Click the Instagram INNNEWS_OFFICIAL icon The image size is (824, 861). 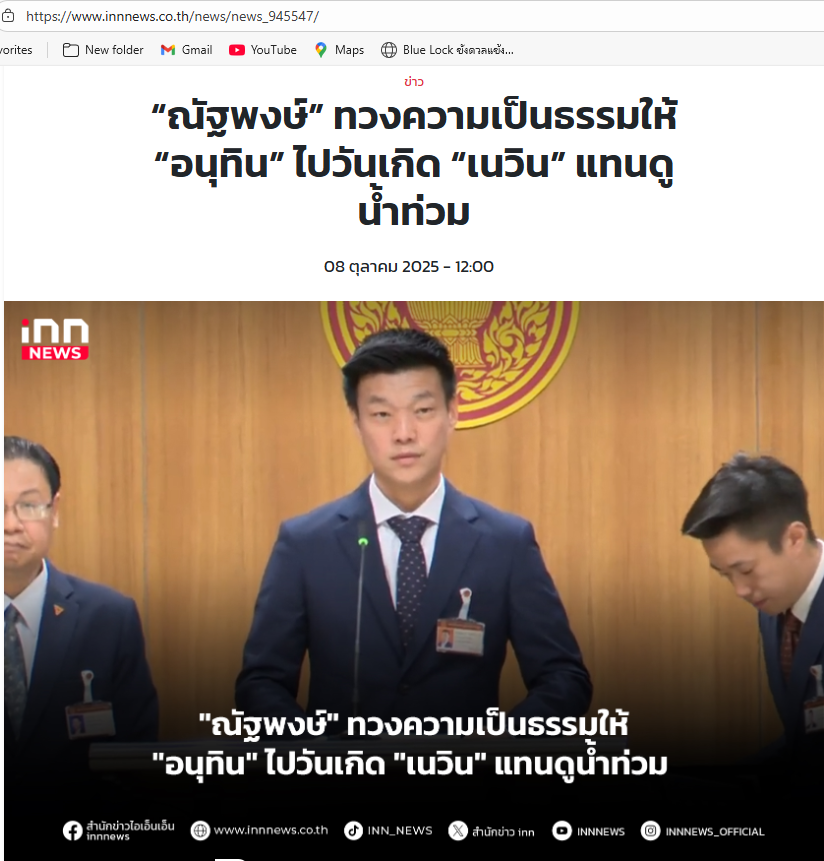(651, 831)
